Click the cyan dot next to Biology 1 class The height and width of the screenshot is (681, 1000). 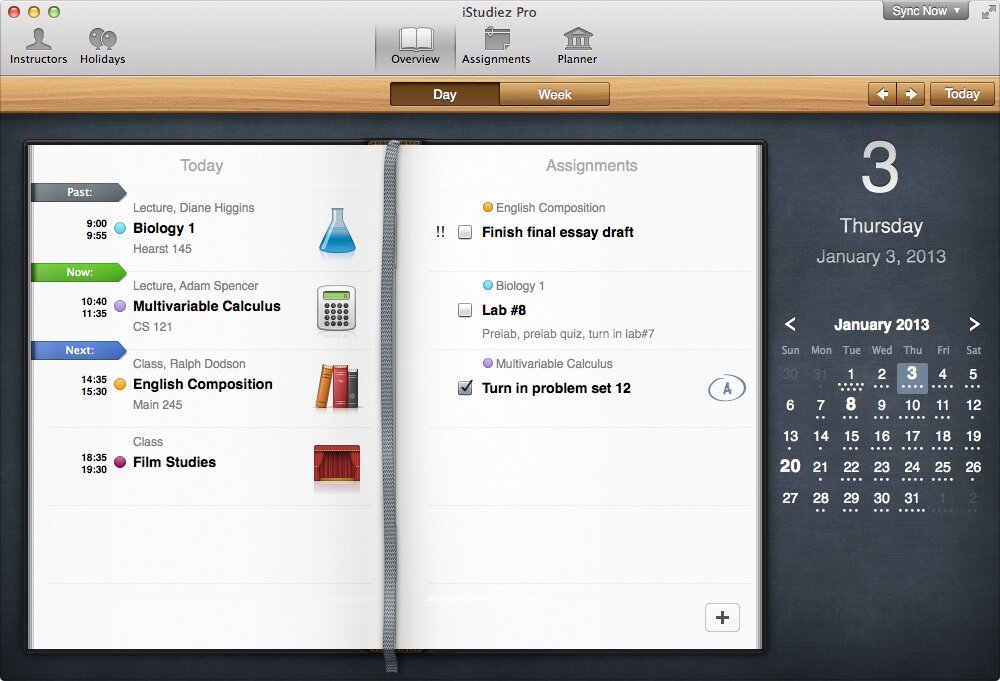(120, 228)
